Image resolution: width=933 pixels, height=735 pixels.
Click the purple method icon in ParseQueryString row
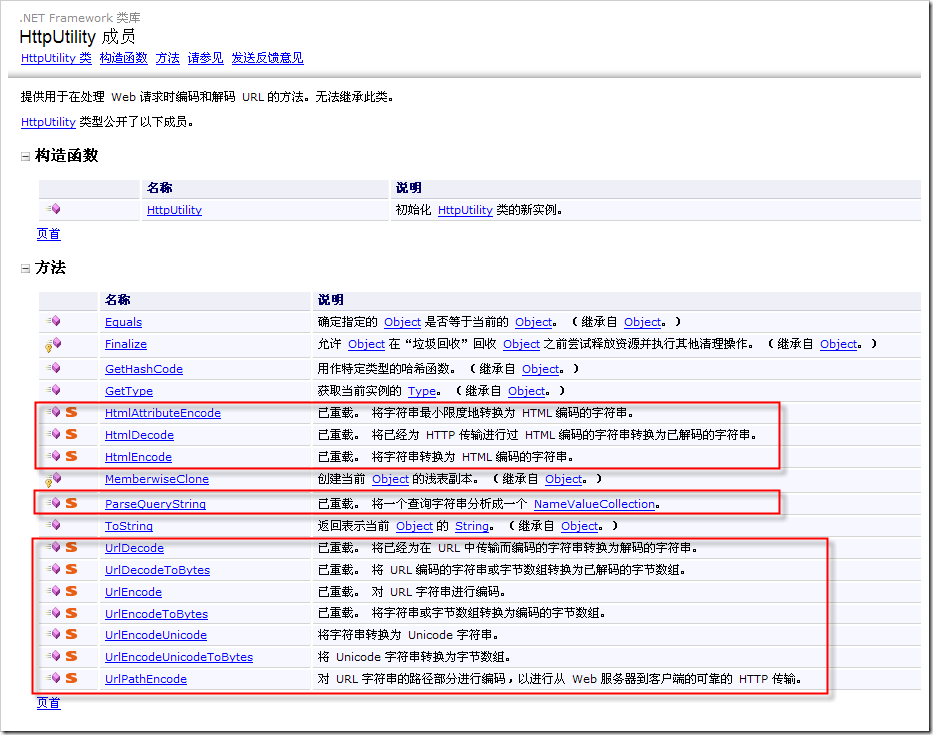54,503
